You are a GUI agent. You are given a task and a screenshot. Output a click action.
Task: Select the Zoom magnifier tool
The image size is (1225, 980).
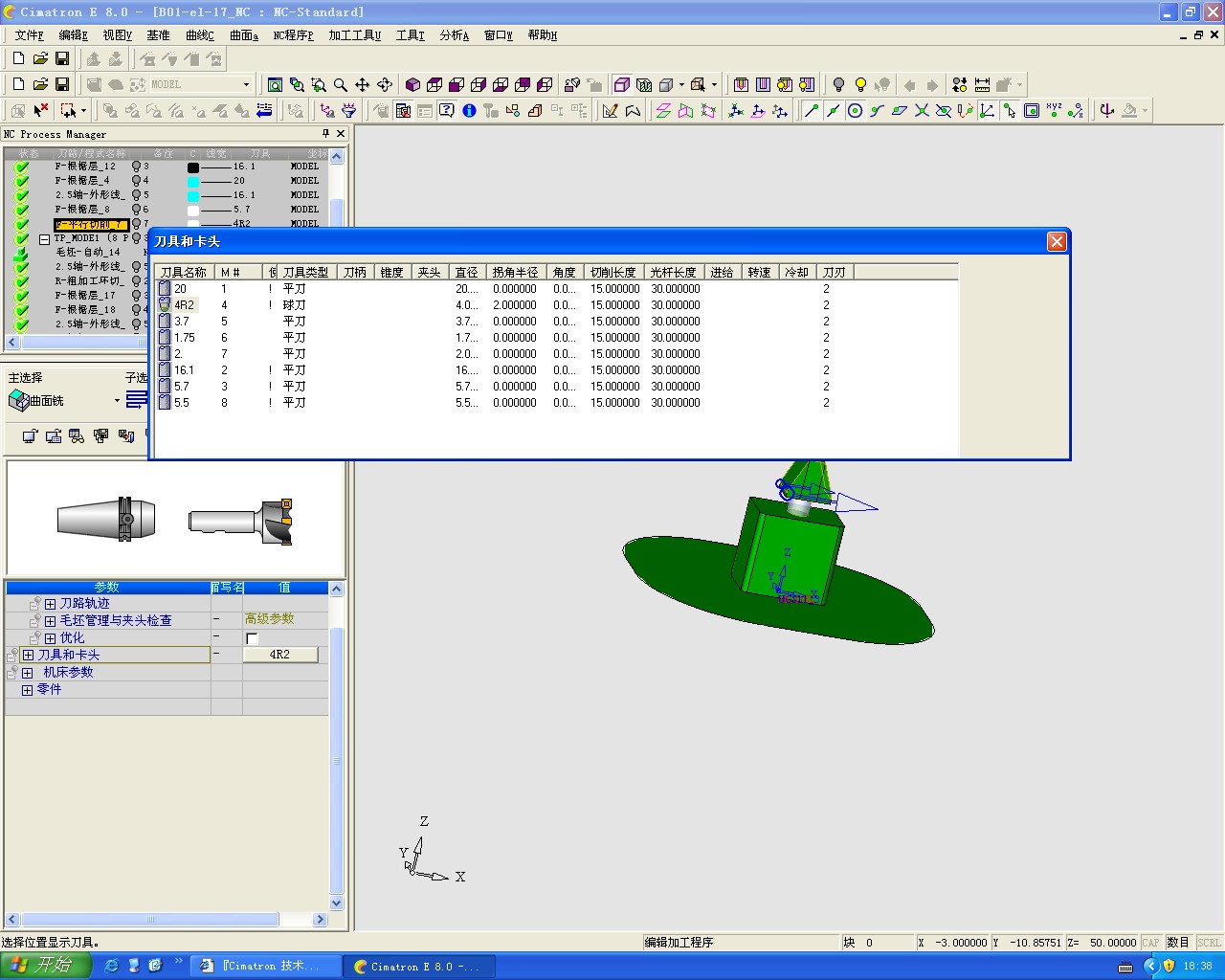coord(341,84)
